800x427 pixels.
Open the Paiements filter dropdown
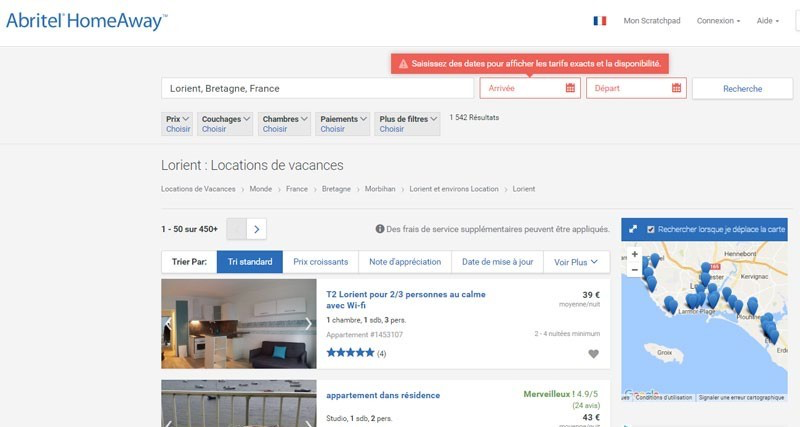[343, 124]
